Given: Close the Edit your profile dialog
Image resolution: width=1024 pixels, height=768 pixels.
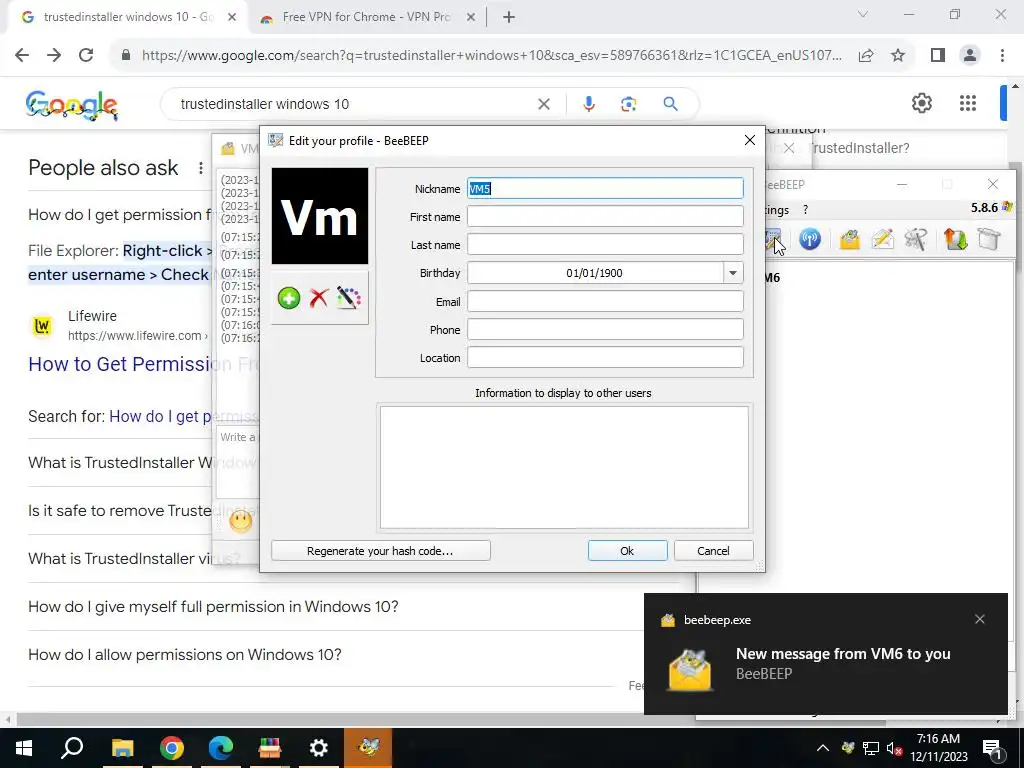Looking at the screenshot, I should pyautogui.click(x=750, y=140).
